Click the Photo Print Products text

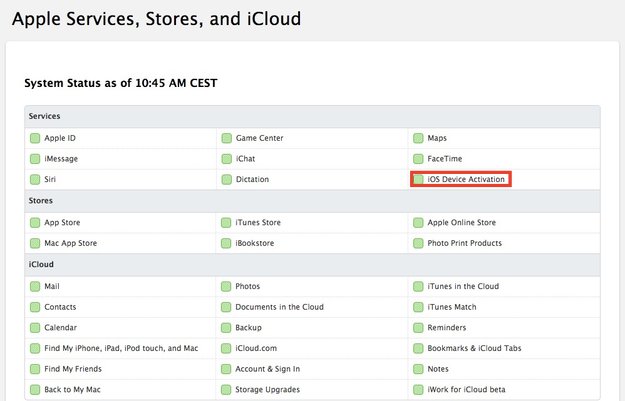464,243
